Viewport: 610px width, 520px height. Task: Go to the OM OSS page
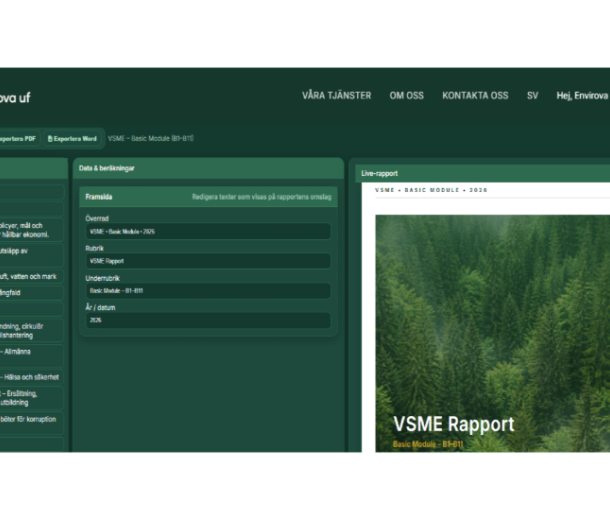pyautogui.click(x=406, y=96)
